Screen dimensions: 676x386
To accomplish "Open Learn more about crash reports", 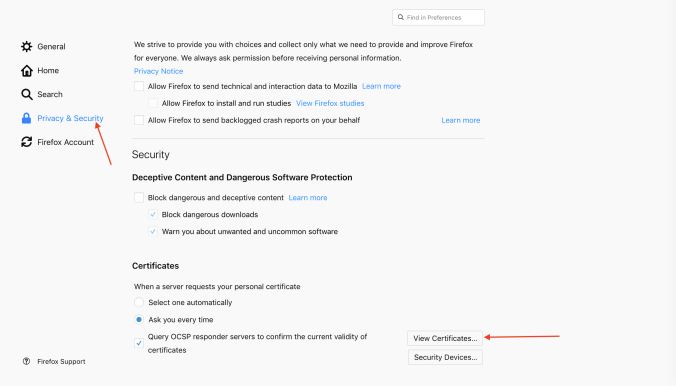I will point(461,120).
